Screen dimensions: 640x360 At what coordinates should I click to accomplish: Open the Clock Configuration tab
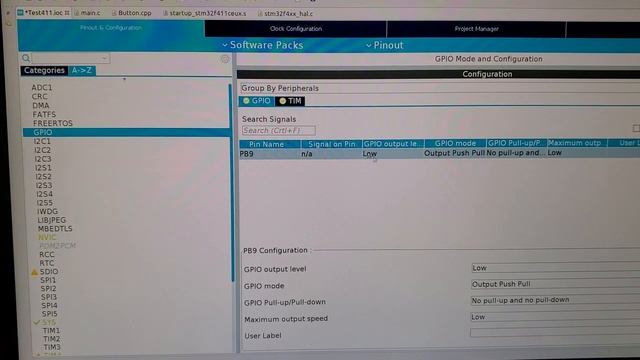click(x=296, y=29)
